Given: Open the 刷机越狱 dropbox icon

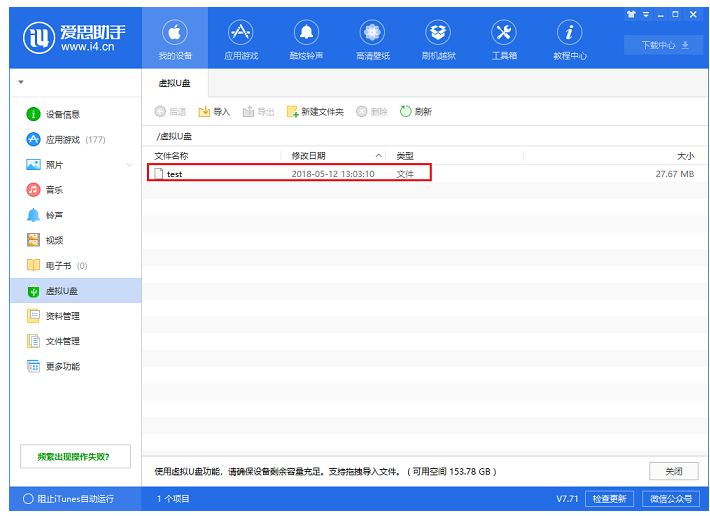Looking at the screenshot, I should point(438,33).
